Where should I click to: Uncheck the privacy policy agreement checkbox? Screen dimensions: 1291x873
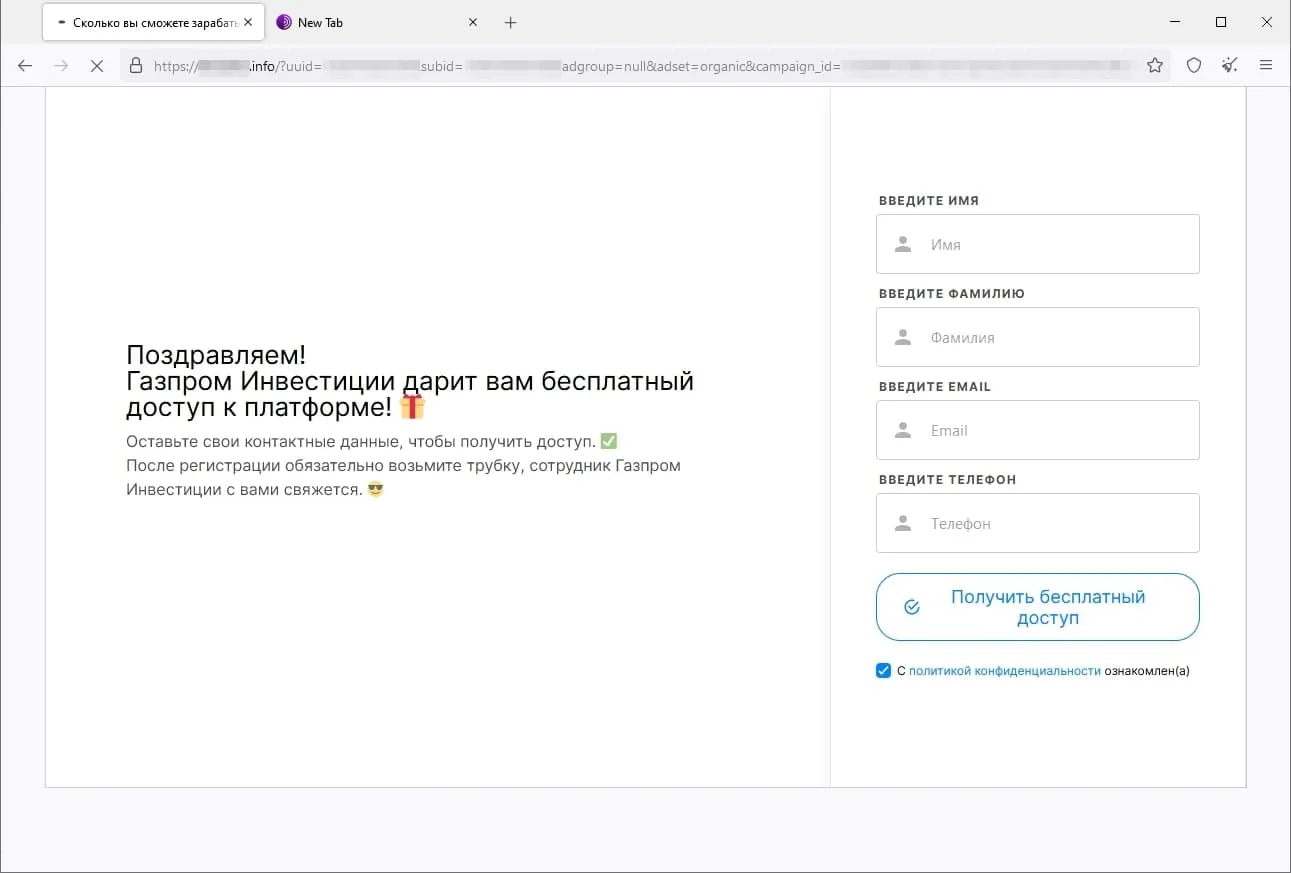click(x=883, y=671)
